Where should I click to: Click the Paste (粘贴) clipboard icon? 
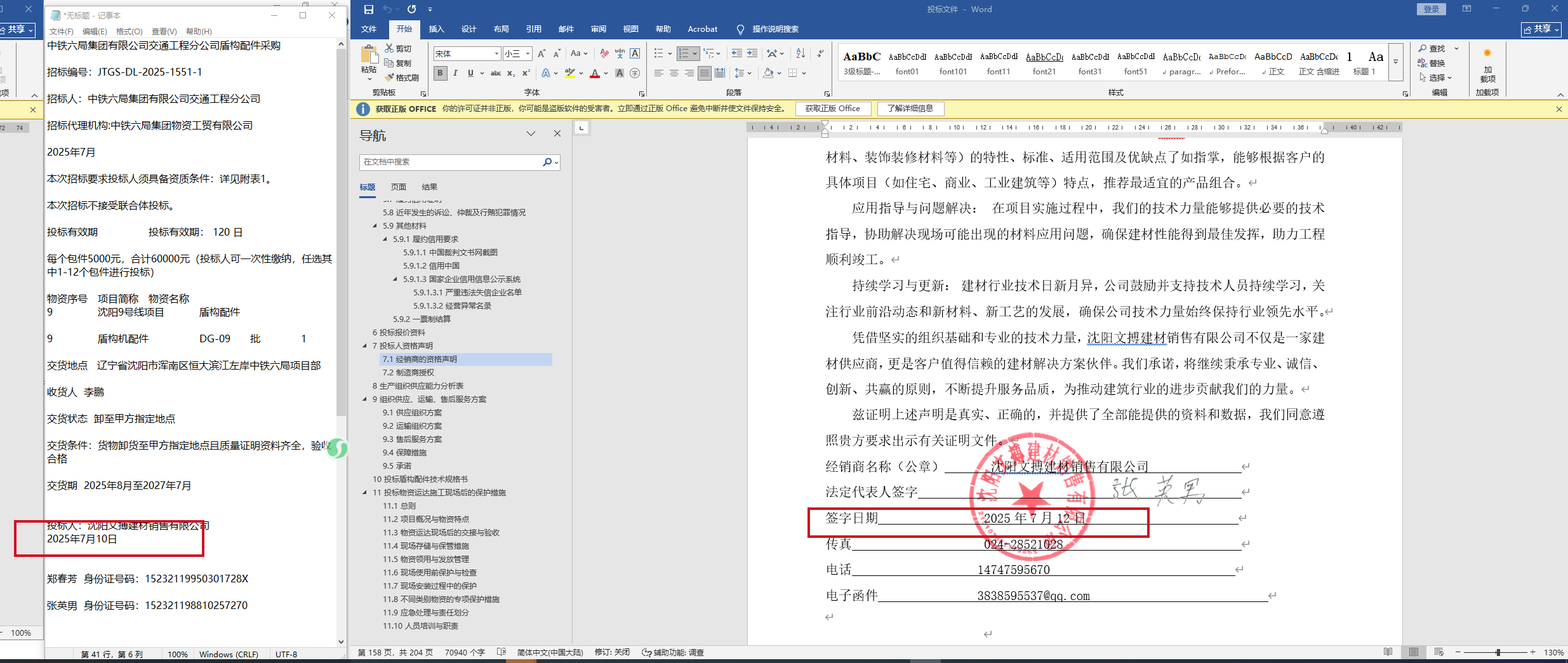(368, 55)
